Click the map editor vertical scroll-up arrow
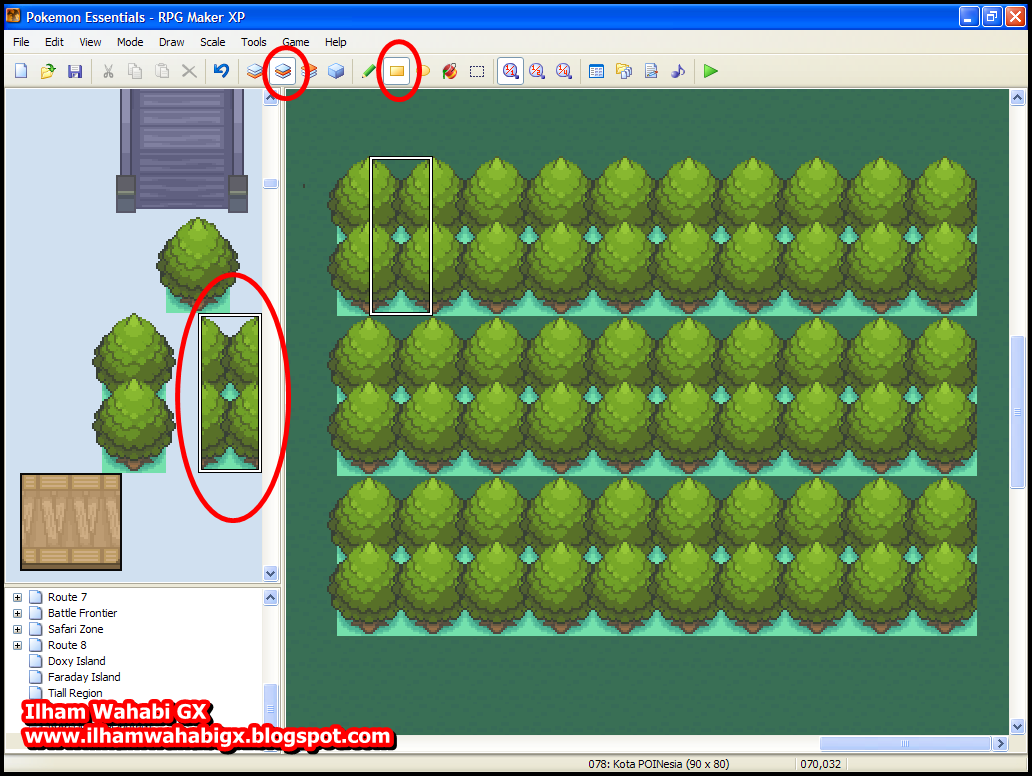1032x776 pixels. pyautogui.click(x=1018, y=98)
